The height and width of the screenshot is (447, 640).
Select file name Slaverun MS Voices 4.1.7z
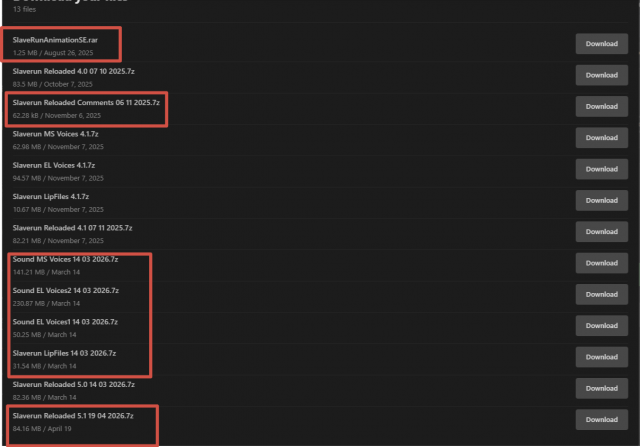pos(56,134)
